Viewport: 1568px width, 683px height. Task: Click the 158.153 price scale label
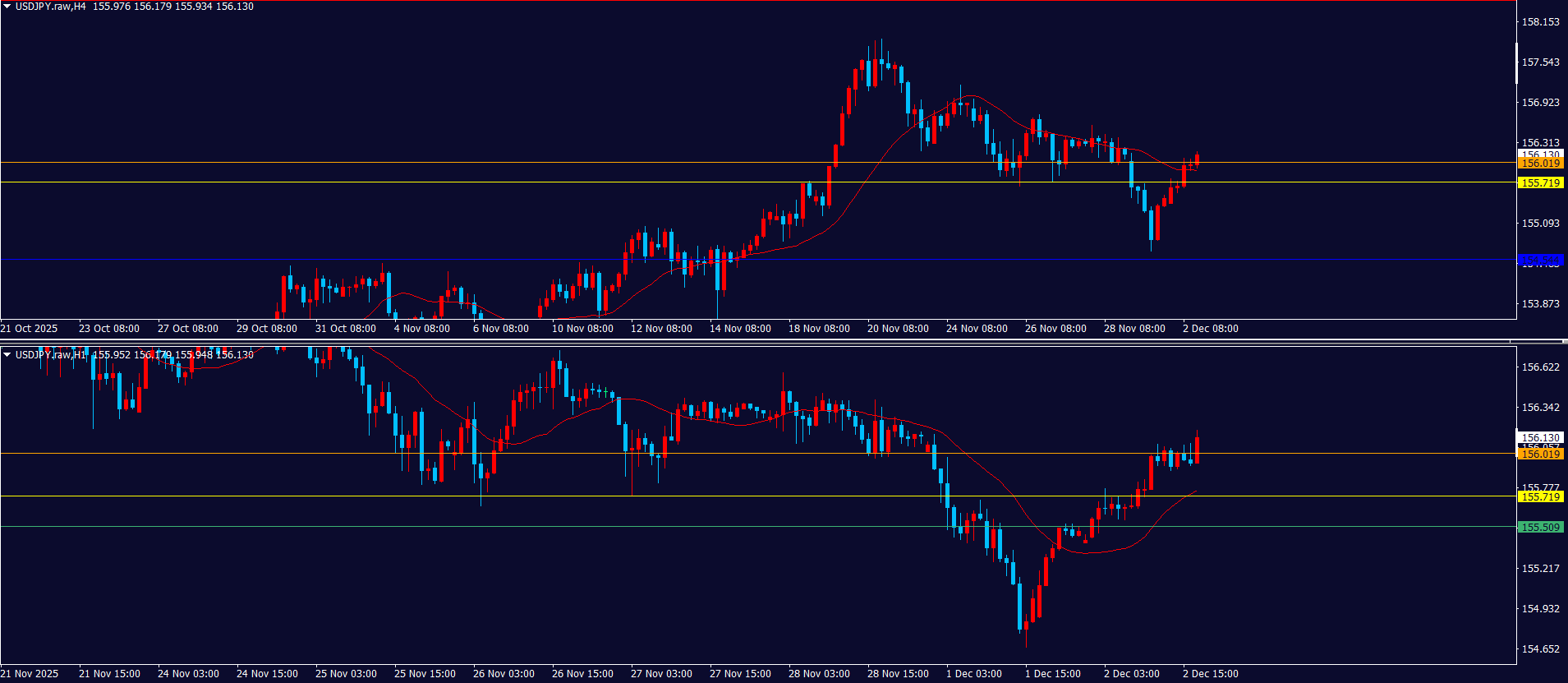(1540, 22)
